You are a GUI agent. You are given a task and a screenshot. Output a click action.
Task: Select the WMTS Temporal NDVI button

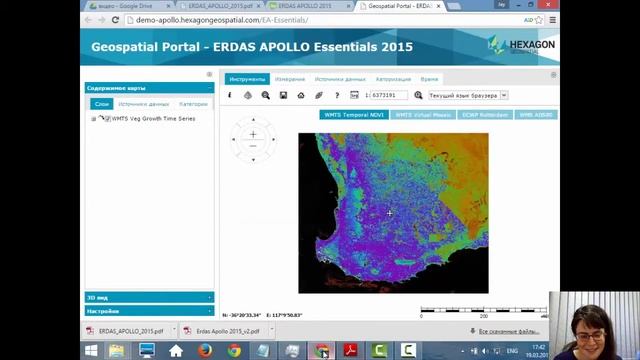(354, 115)
